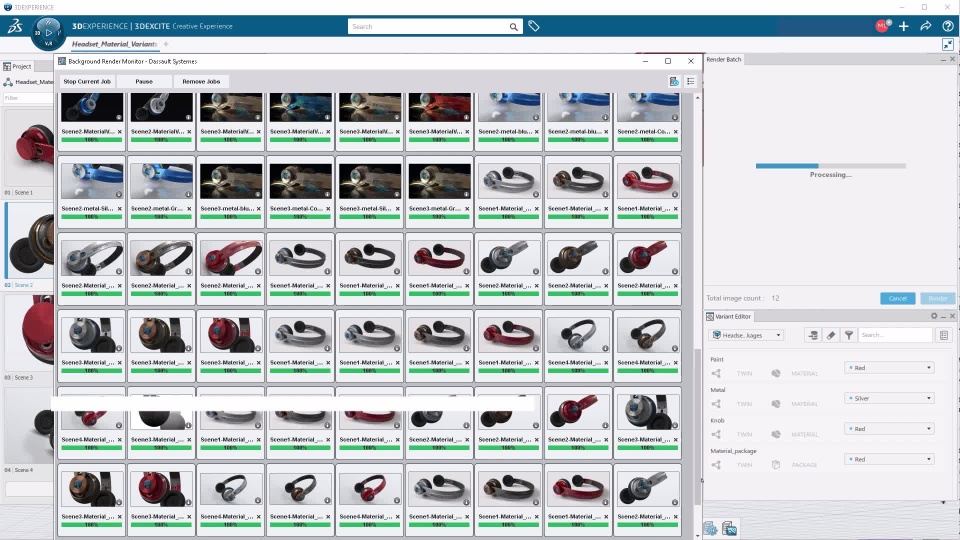This screenshot has height=540, width=960.
Task: Remove the Scene2-metal-Gr job
Action: (189, 209)
